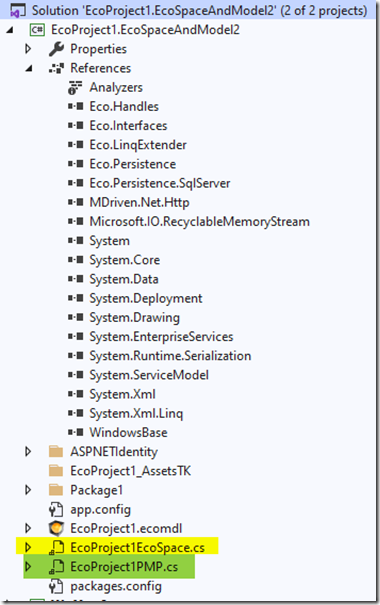Select the Package1 folder name
380x605 pixels.
click(96, 490)
